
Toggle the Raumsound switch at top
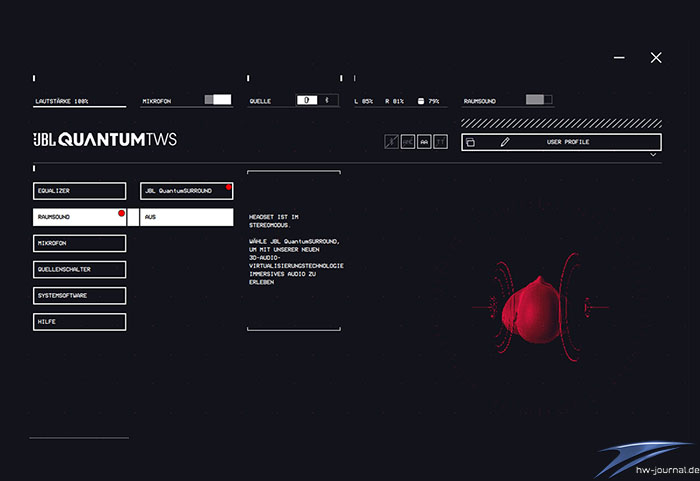pyautogui.click(x=539, y=100)
